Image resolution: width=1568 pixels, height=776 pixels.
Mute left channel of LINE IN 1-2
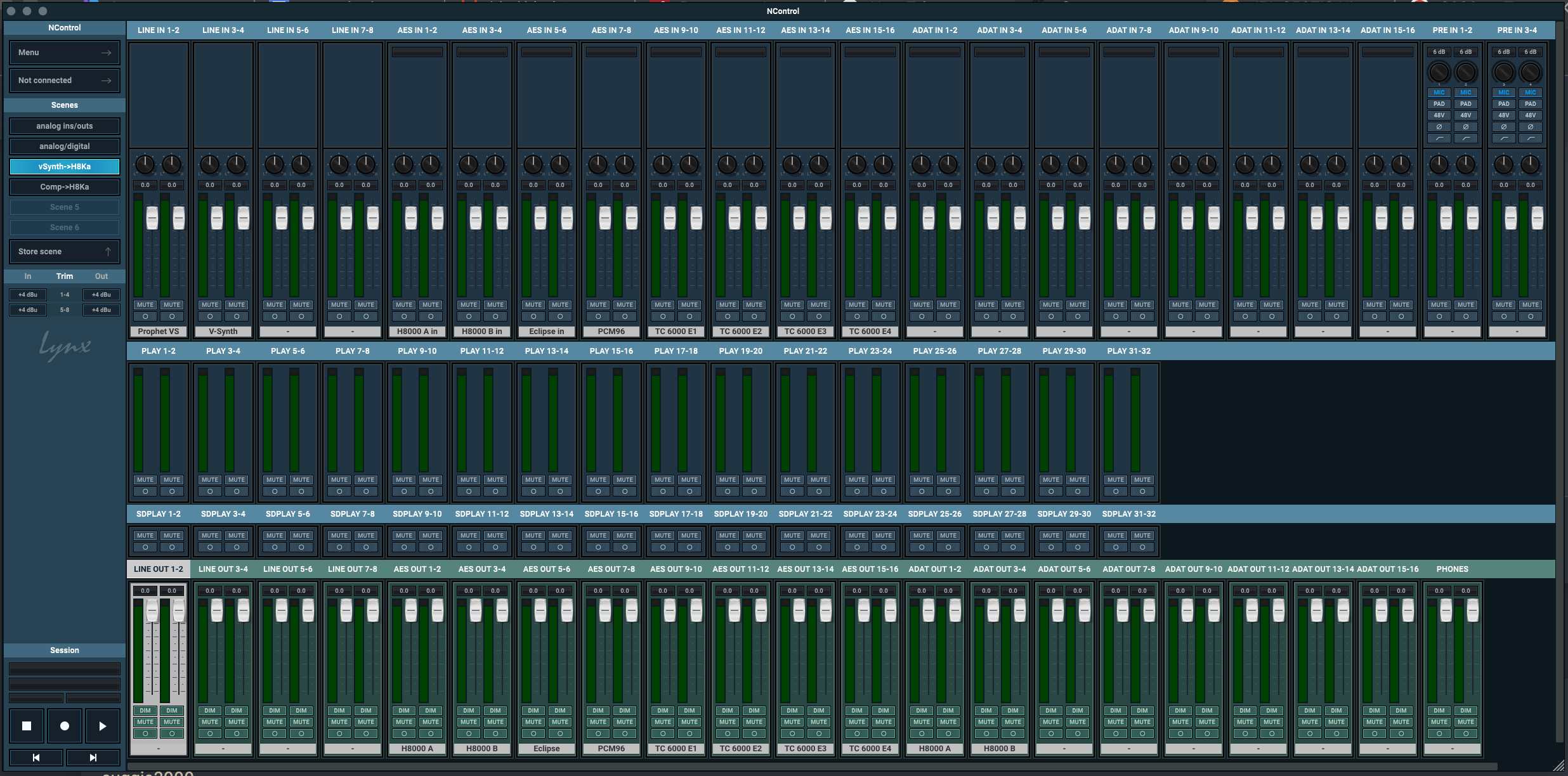145,305
